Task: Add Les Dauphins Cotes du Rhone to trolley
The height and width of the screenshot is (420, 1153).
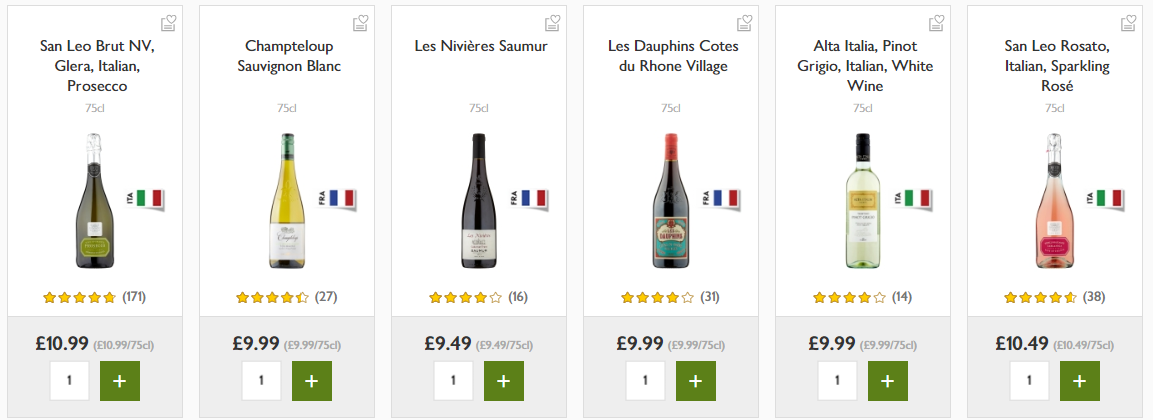Action: coord(695,381)
